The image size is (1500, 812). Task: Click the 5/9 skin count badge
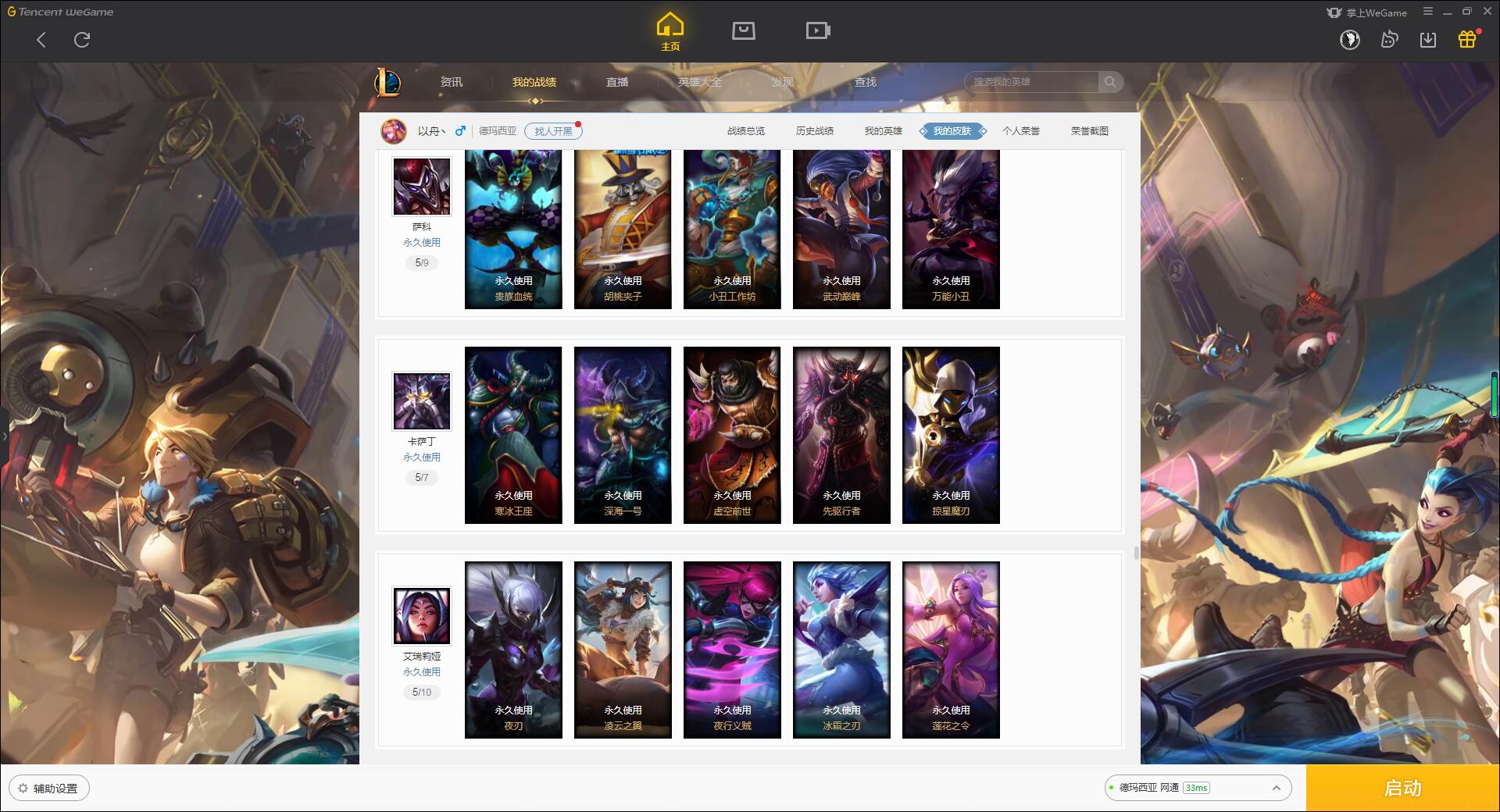(x=422, y=263)
